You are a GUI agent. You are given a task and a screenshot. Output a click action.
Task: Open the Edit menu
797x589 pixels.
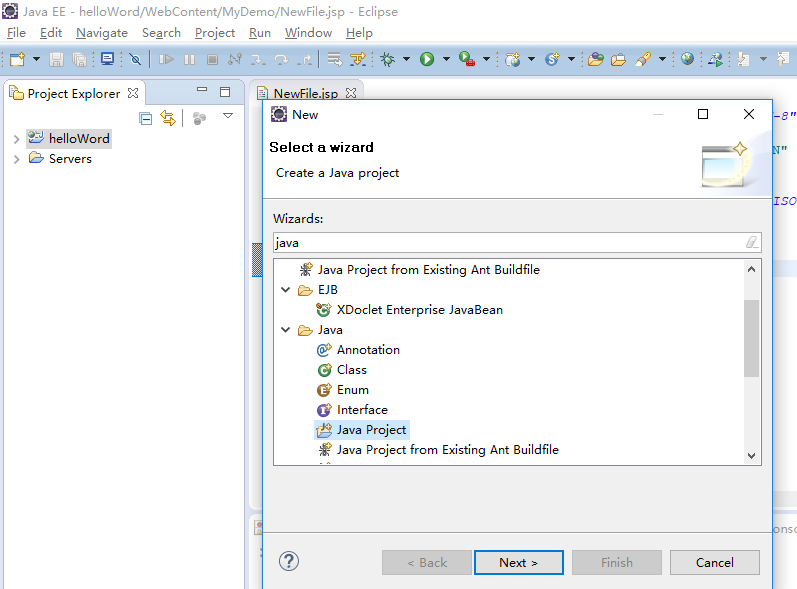click(51, 33)
